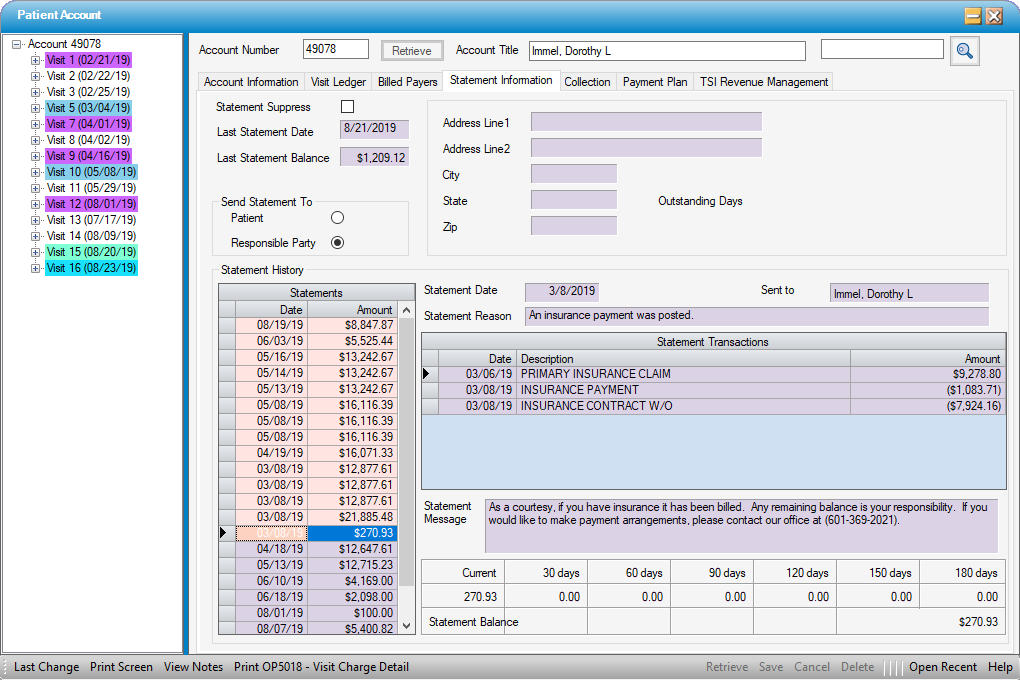Click the minimize window icon
Screen dimensions: 1020x680
tap(972, 16)
